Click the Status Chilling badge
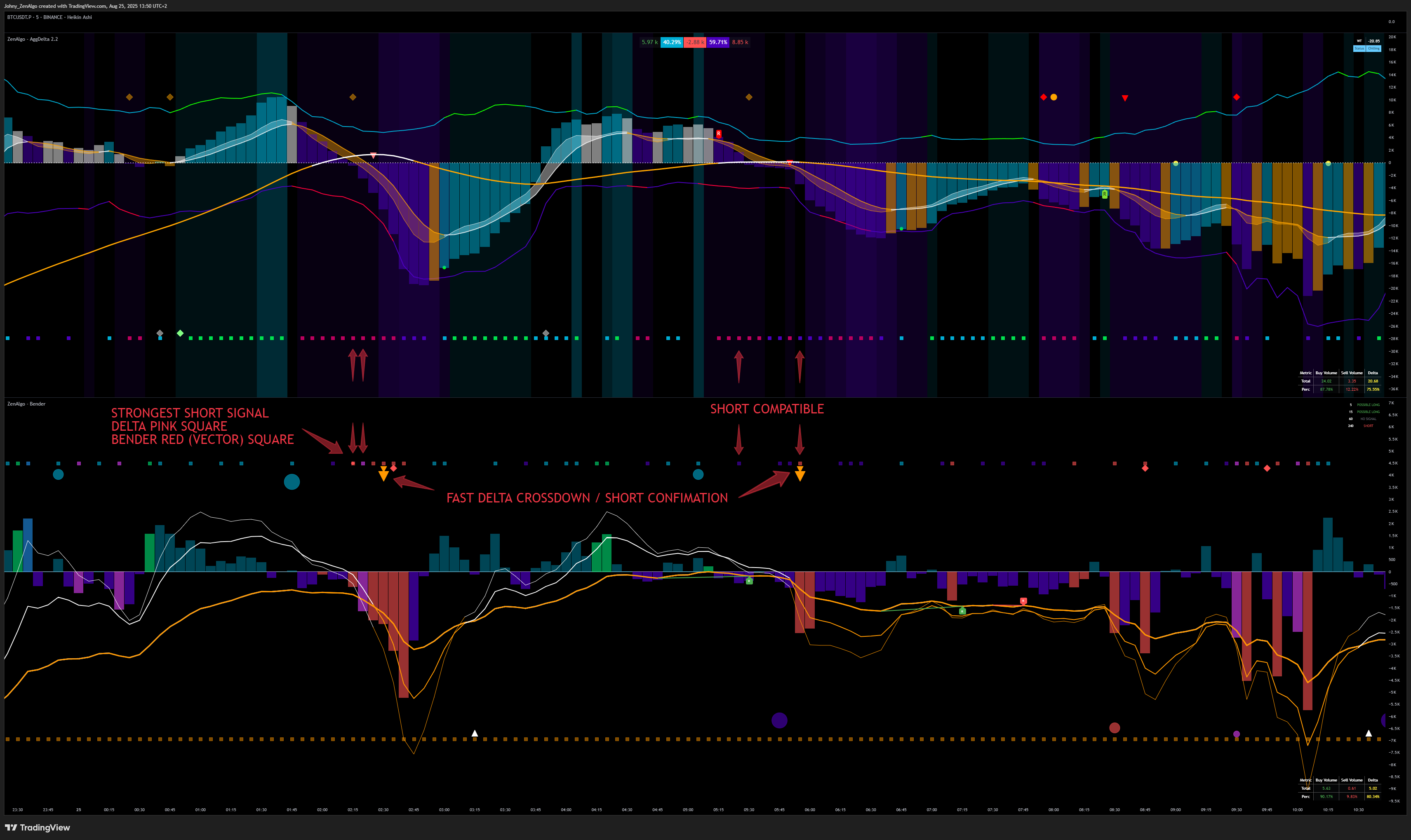Screen dimensions: 1411x840 [x=1366, y=49]
